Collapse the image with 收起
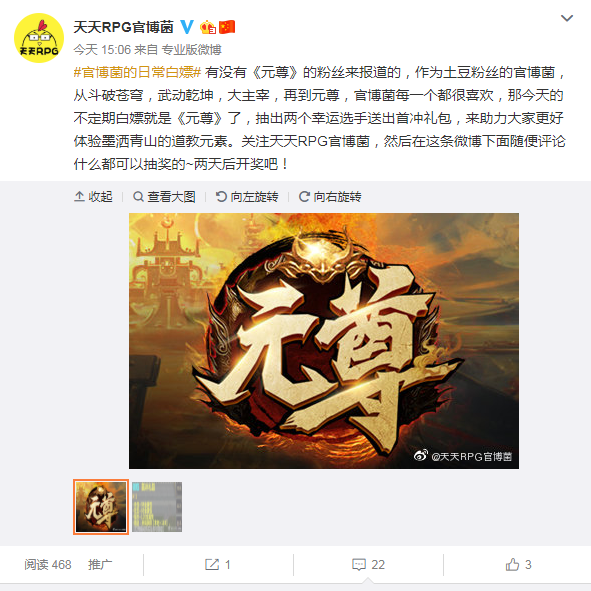 click(x=93, y=197)
